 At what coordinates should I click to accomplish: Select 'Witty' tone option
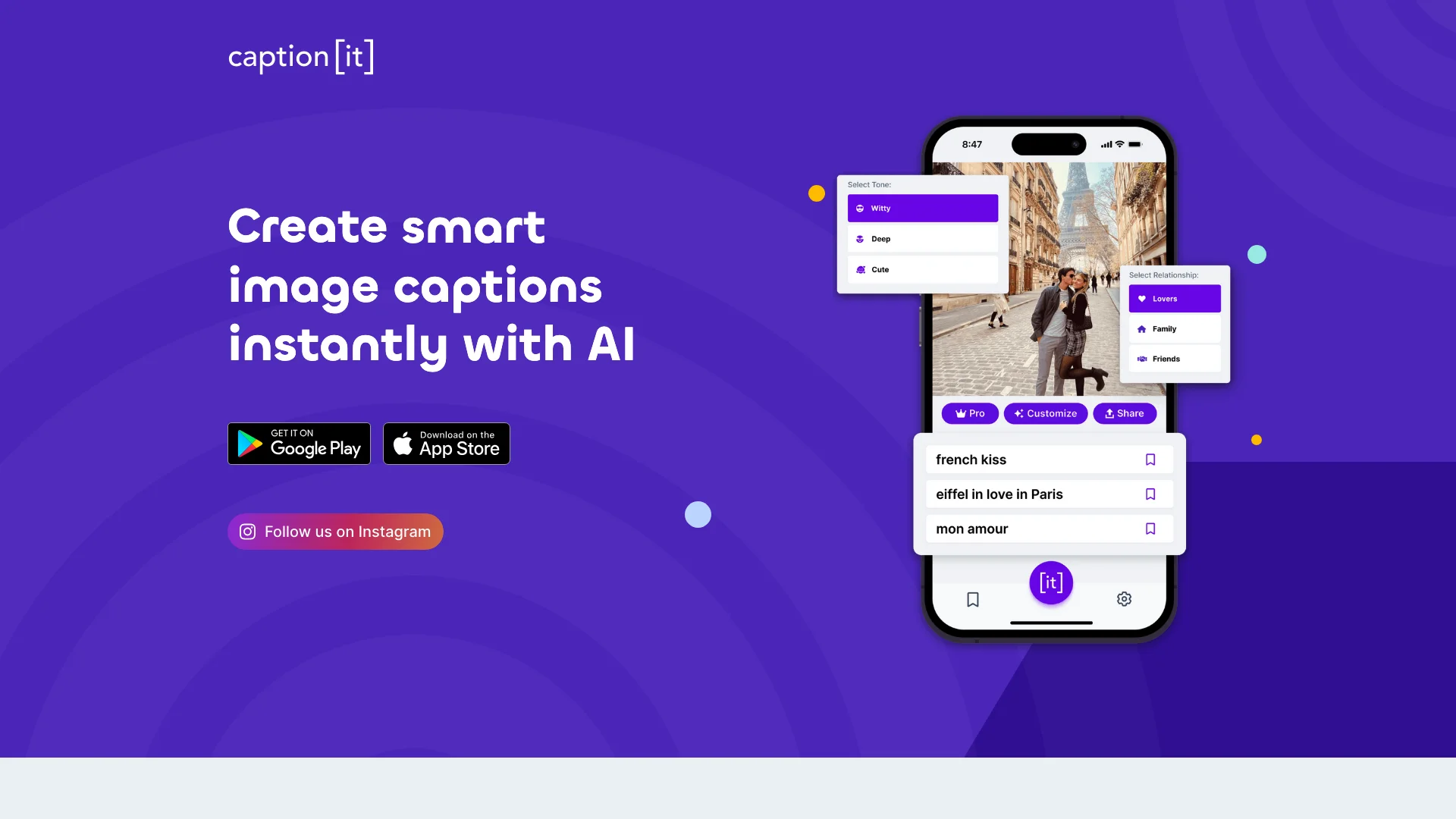pos(923,208)
